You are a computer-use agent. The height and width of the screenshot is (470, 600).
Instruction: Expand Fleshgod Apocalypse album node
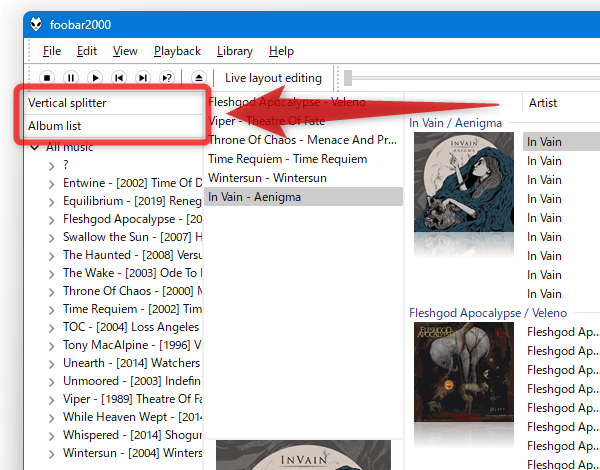click(x=52, y=220)
